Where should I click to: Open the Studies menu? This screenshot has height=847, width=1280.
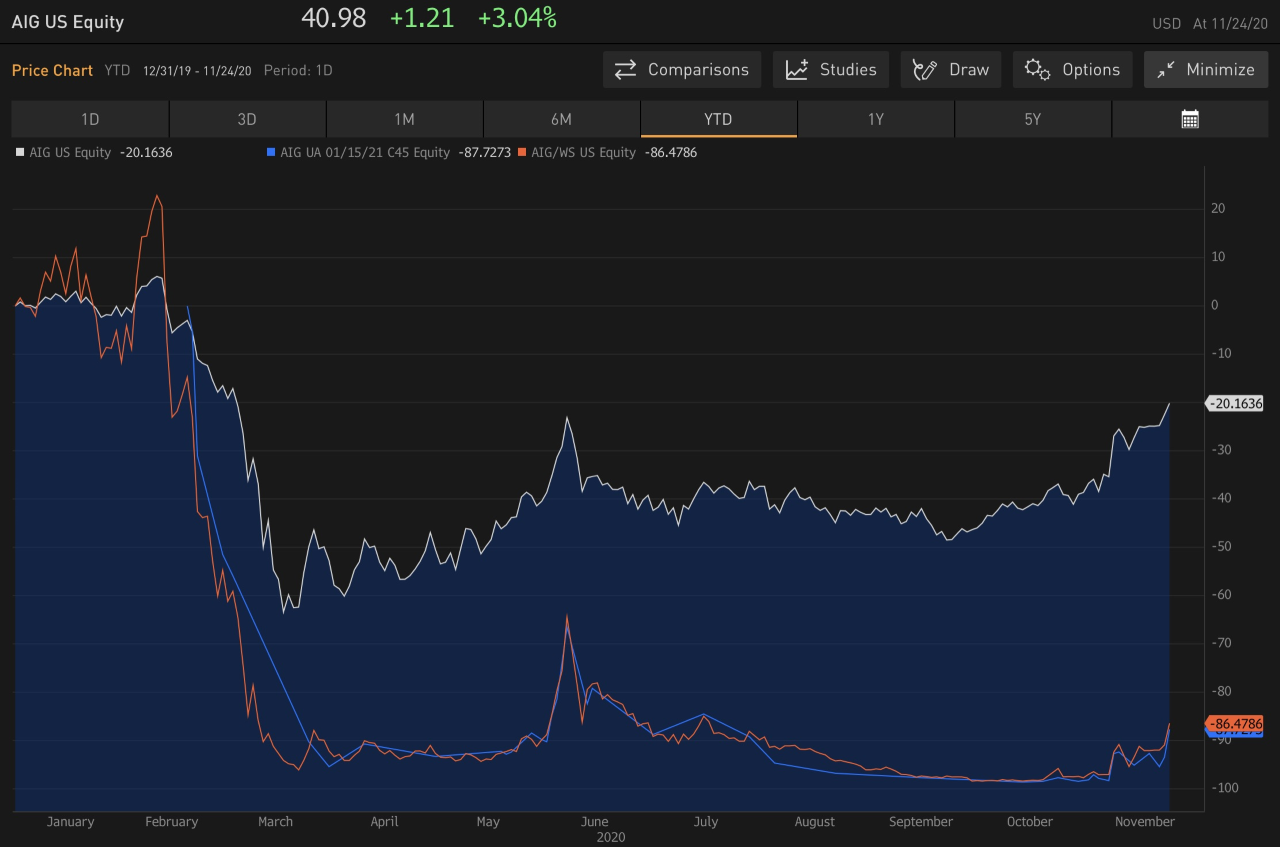830,70
